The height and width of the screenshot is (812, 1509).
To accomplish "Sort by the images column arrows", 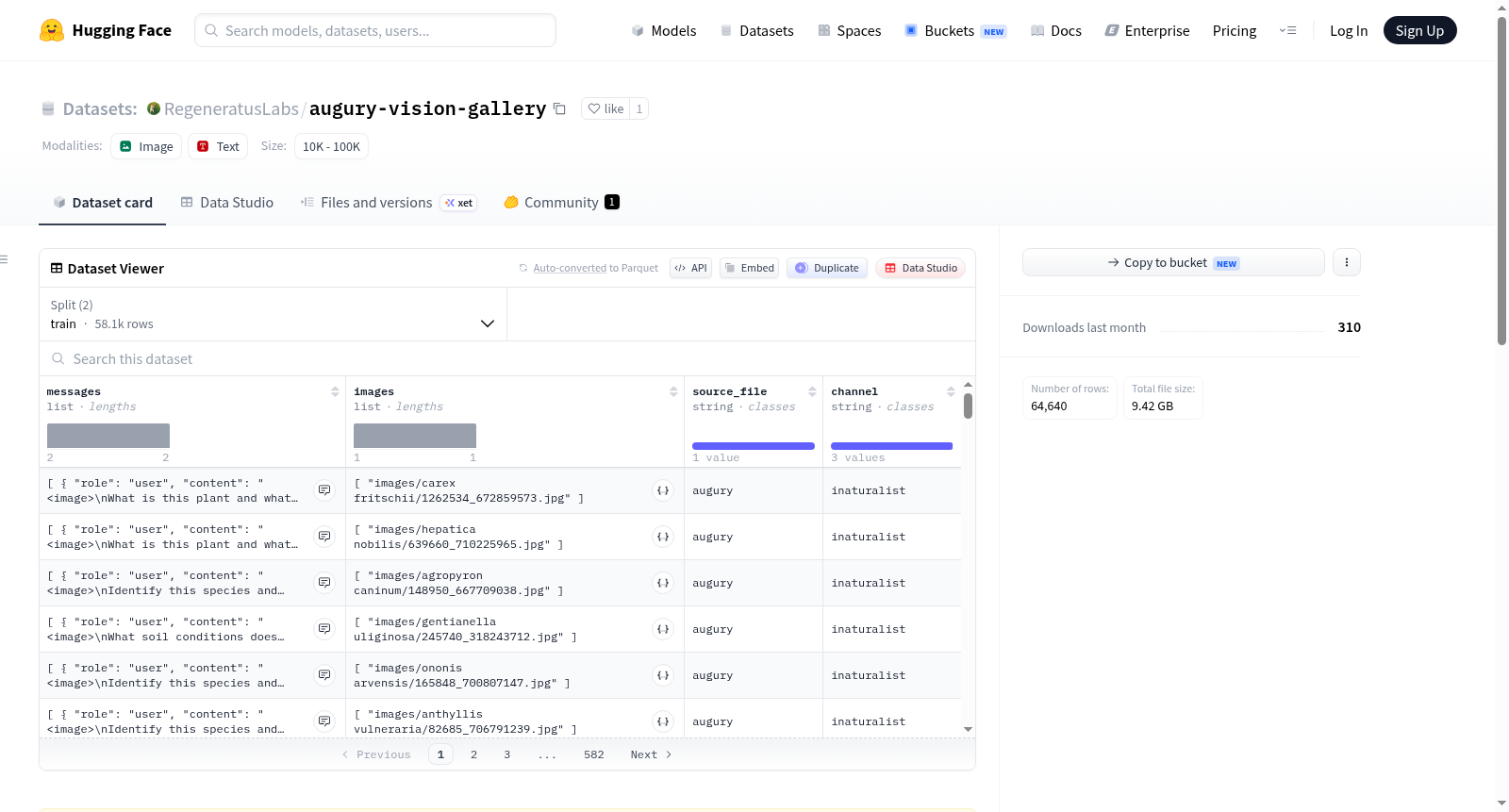I will (x=673, y=391).
